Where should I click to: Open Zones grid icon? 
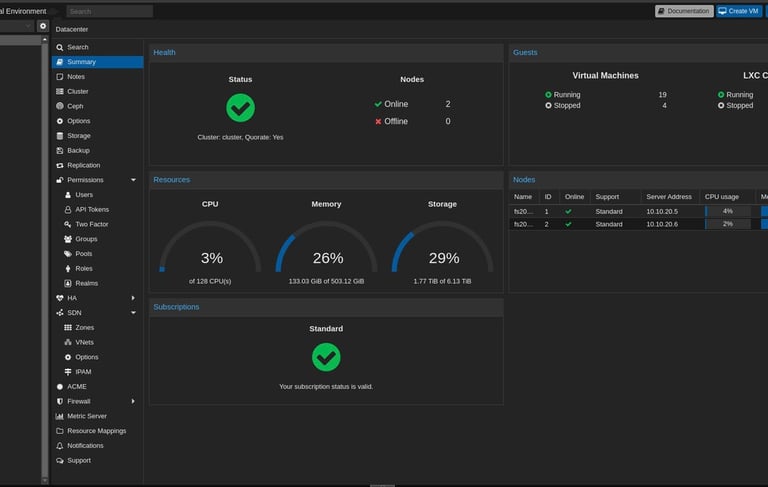tap(68, 327)
